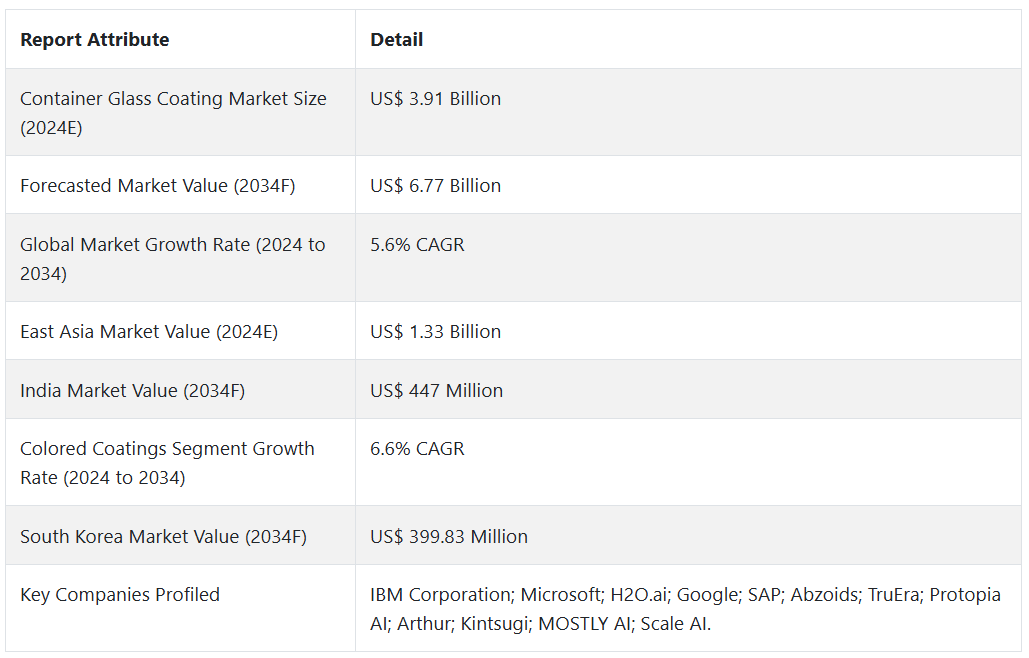Click 'Protopia' in the companies list
This screenshot has width=1029, height=658.
[965, 595]
